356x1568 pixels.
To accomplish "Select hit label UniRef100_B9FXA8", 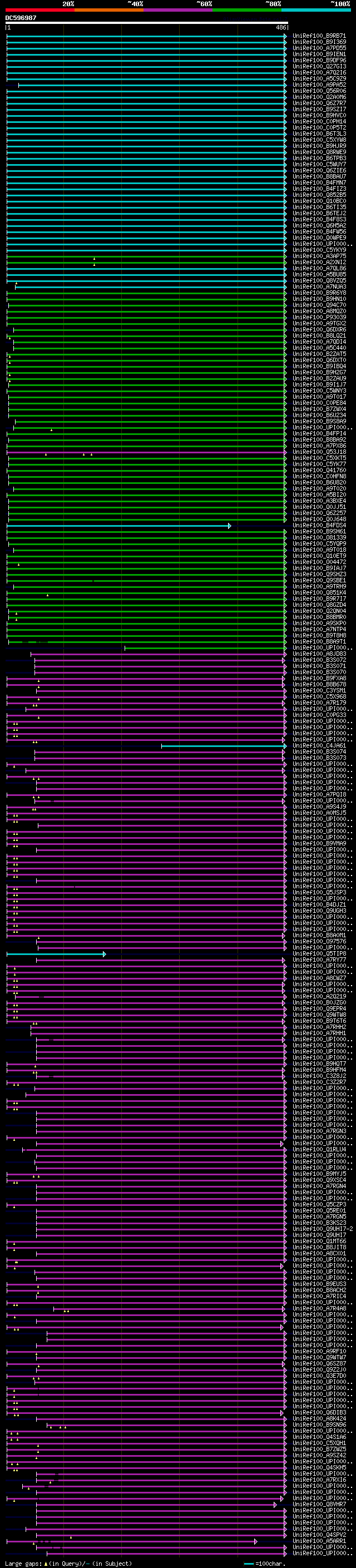I will pos(319,678).
